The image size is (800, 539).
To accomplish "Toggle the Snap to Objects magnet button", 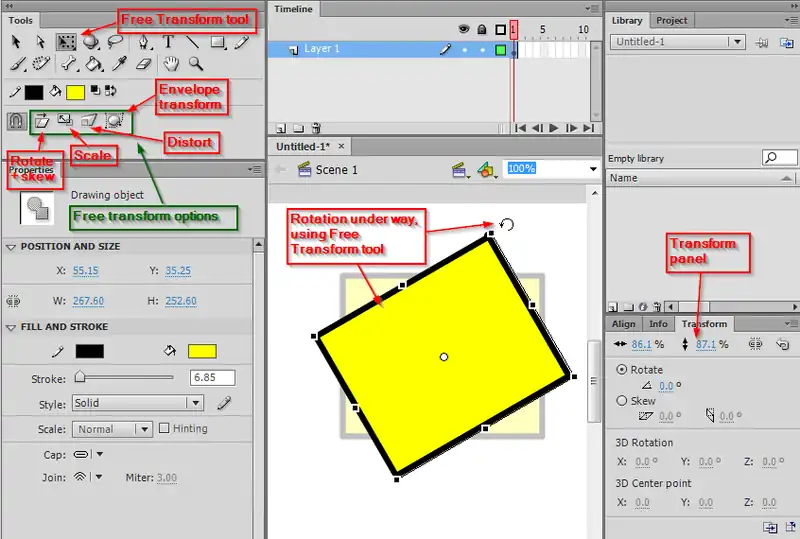I will coord(17,121).
